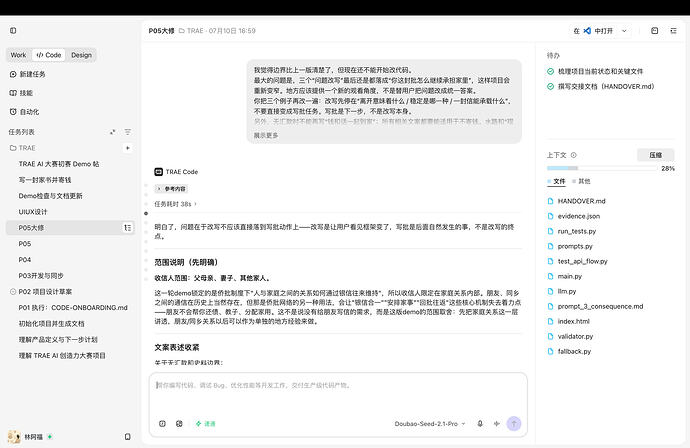Open the filter icon beside 任务列表
Screen dimensions: 690x448
click(x=128, y=132)
